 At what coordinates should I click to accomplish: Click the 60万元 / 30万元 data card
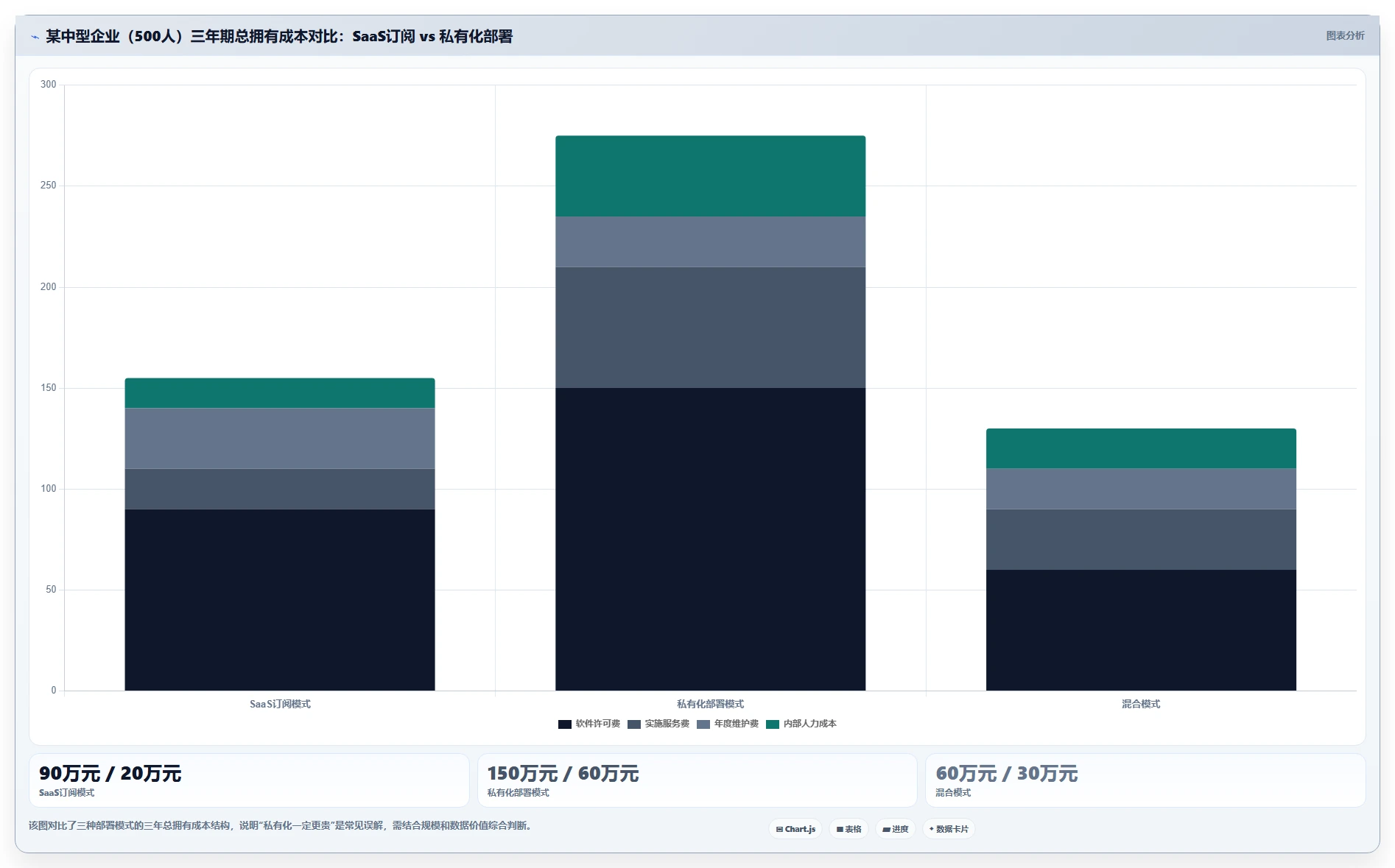tap(1145, 780)
